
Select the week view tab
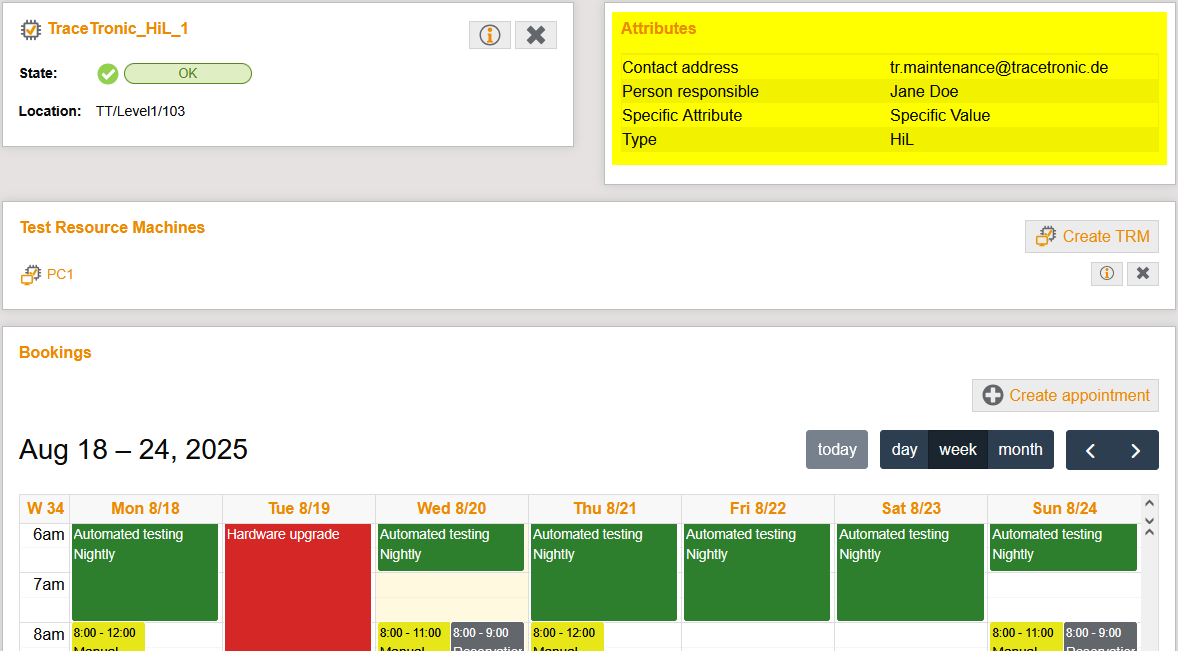958,450
